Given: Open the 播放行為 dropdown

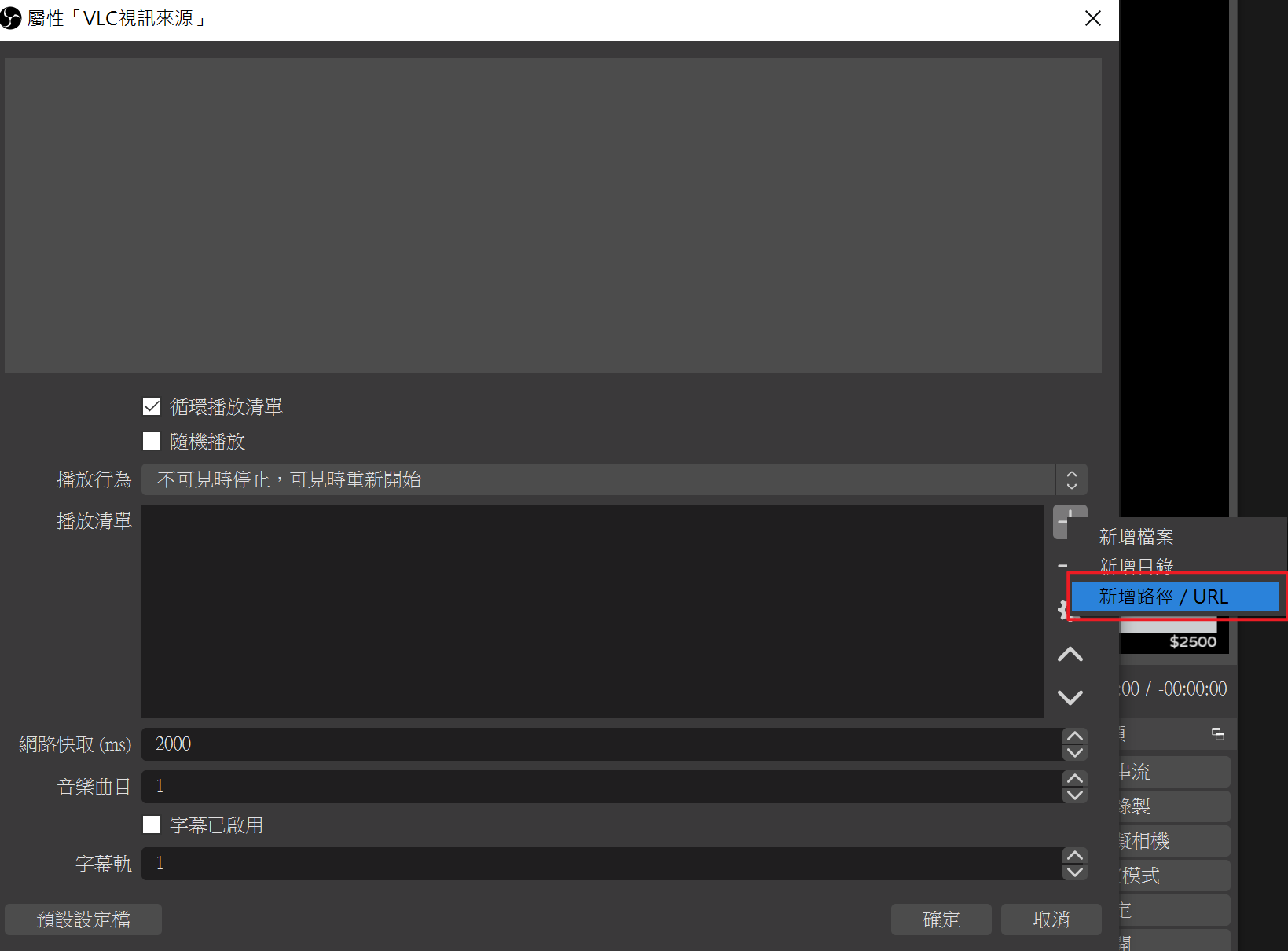Looking at the screenshot, I should [613, 479].
